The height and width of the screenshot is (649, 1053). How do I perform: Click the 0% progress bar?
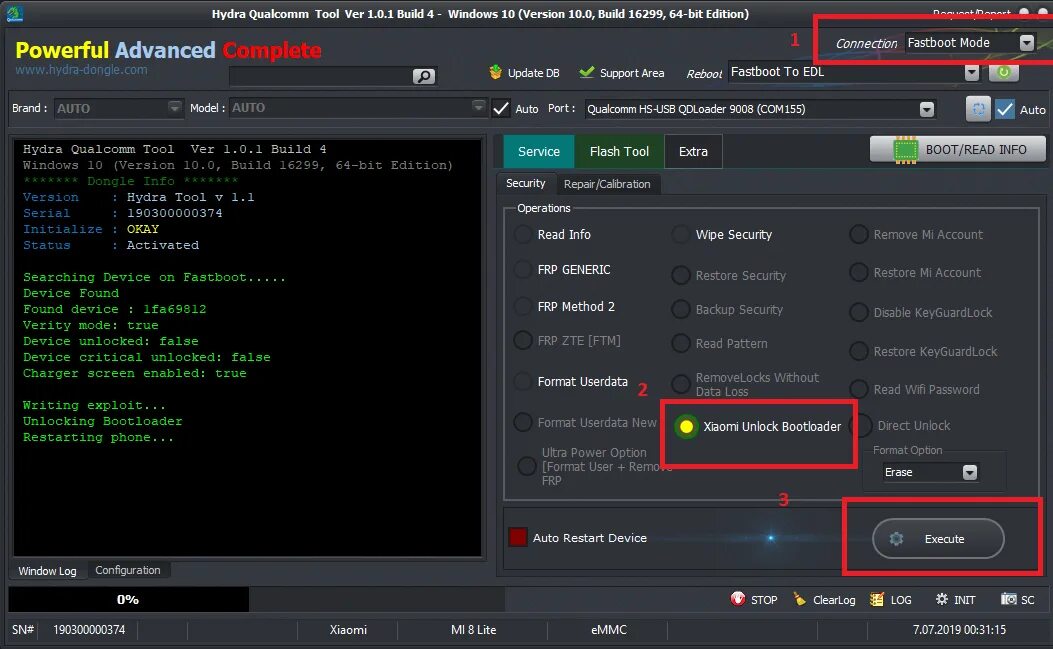coord(128,599)
